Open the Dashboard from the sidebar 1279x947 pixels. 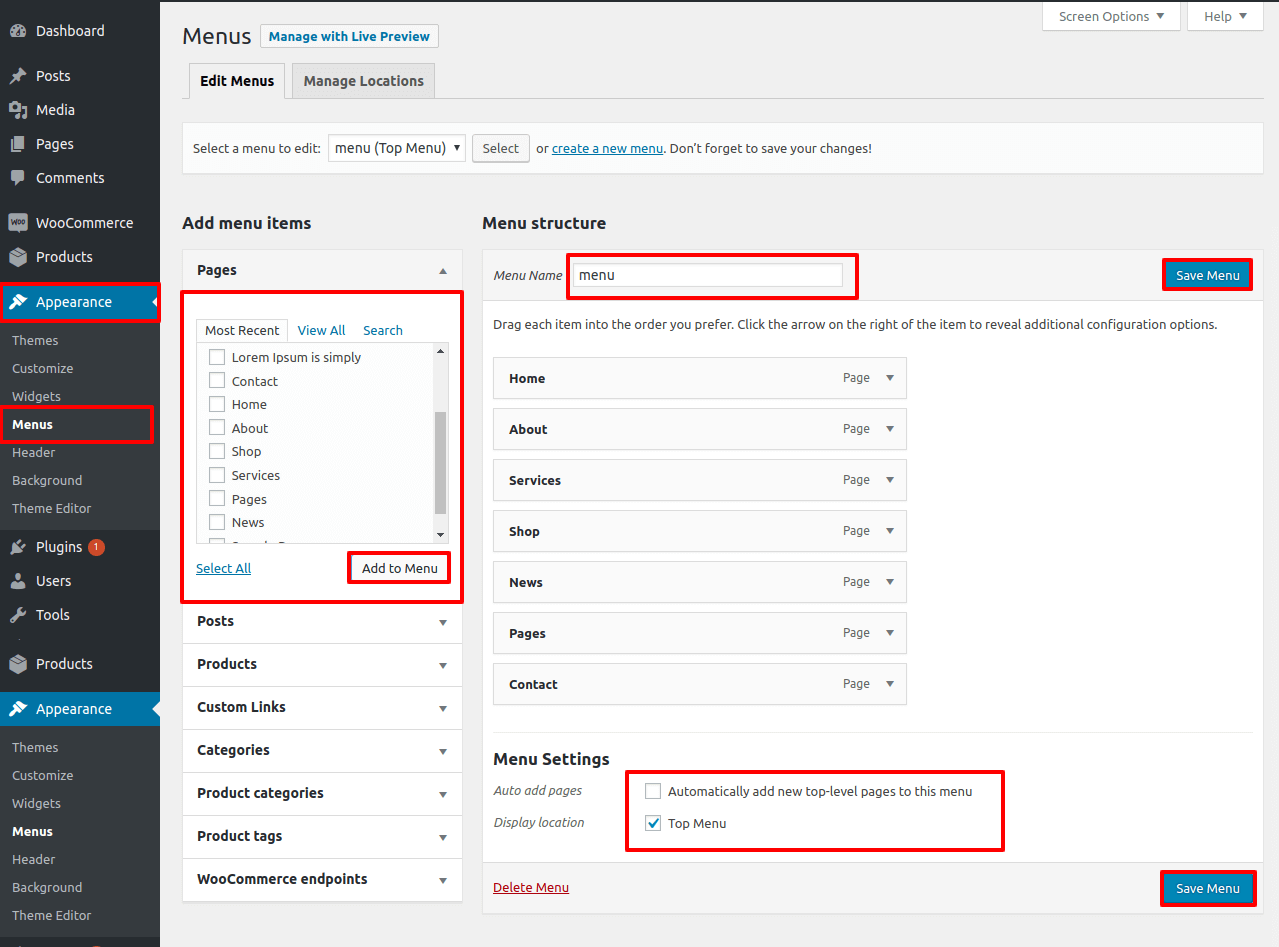point(19,30)
